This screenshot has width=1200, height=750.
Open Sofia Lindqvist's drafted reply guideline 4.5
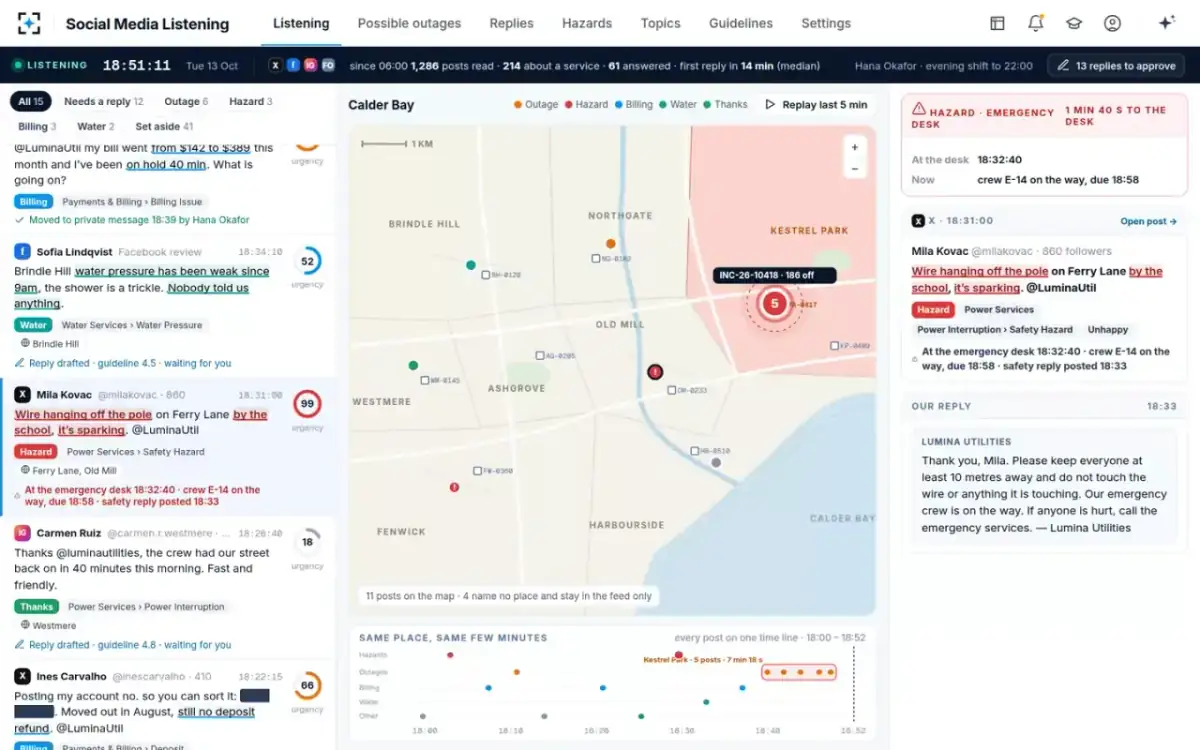(123, 363)
